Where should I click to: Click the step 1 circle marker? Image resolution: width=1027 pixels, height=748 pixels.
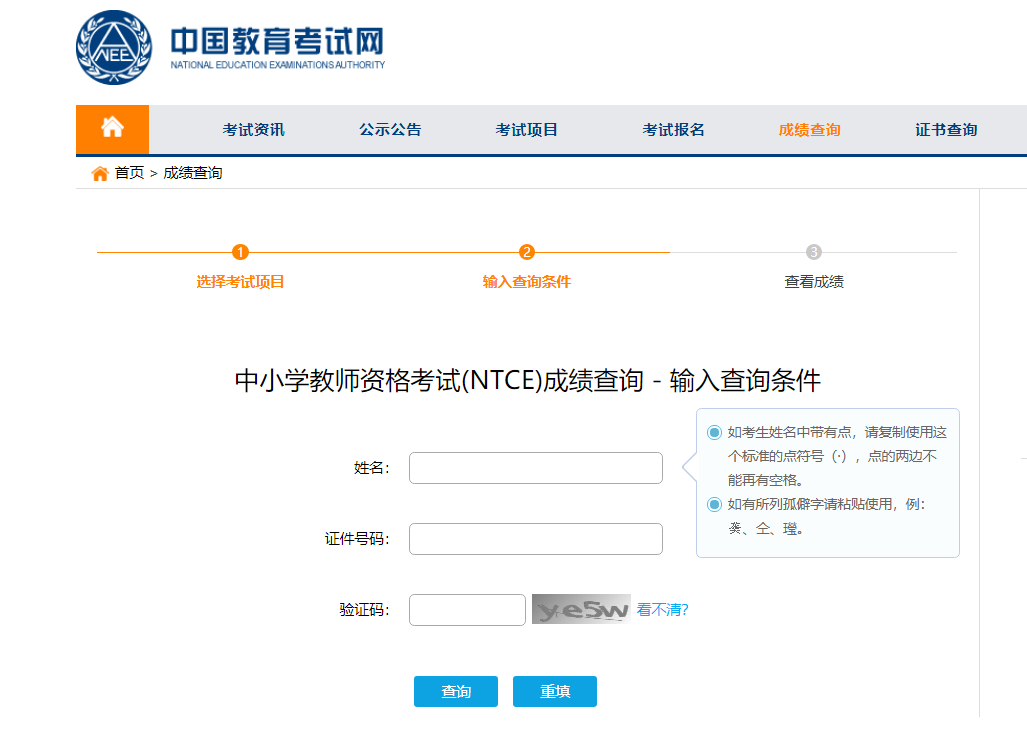(240, 252)
